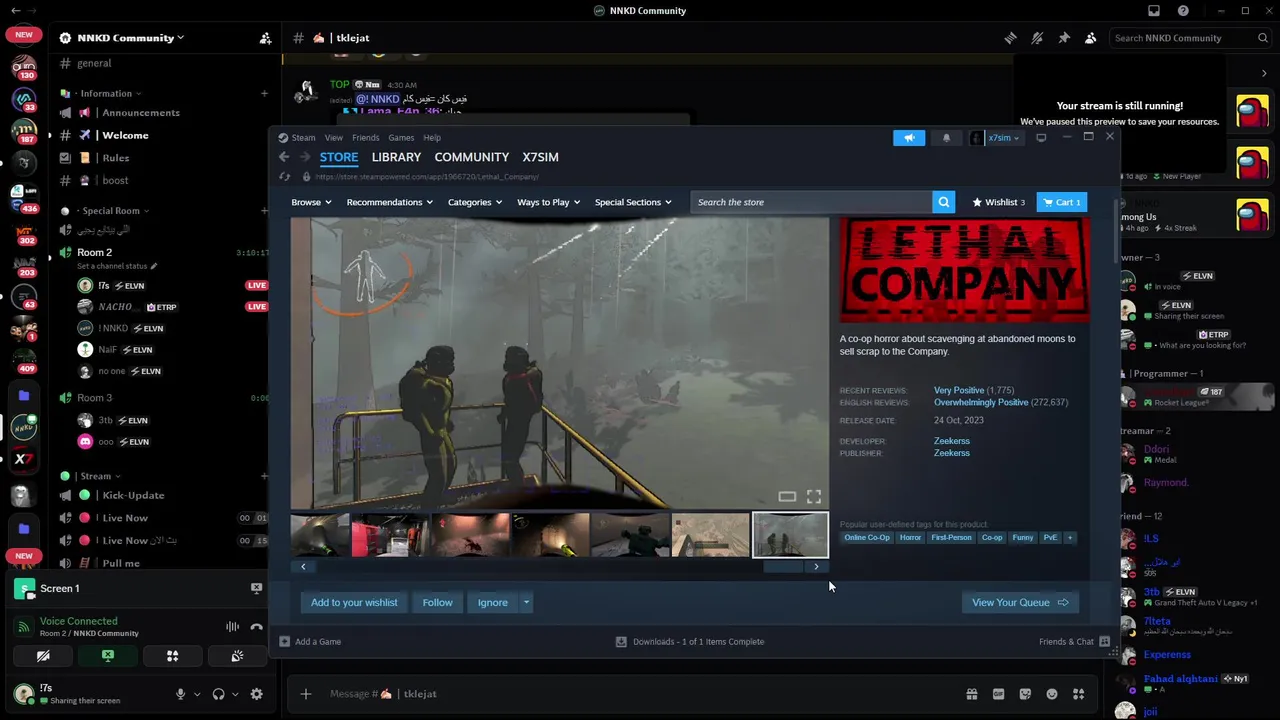Image resolution: width=1280 pixels, height=720 pixels.
Task: Expand Browse dropdown in Steam store
Action: click(311, 202)
